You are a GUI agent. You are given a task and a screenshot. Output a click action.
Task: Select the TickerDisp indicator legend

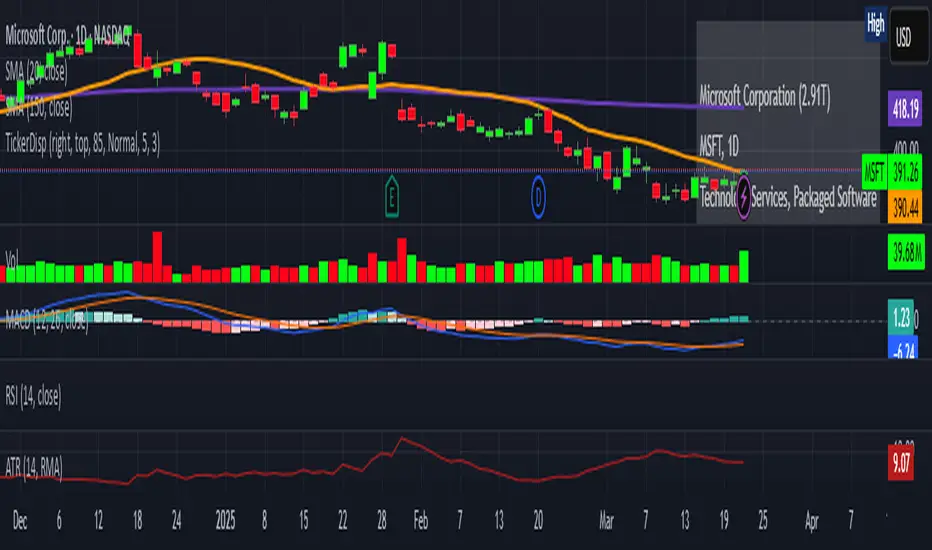click(83, 143)
